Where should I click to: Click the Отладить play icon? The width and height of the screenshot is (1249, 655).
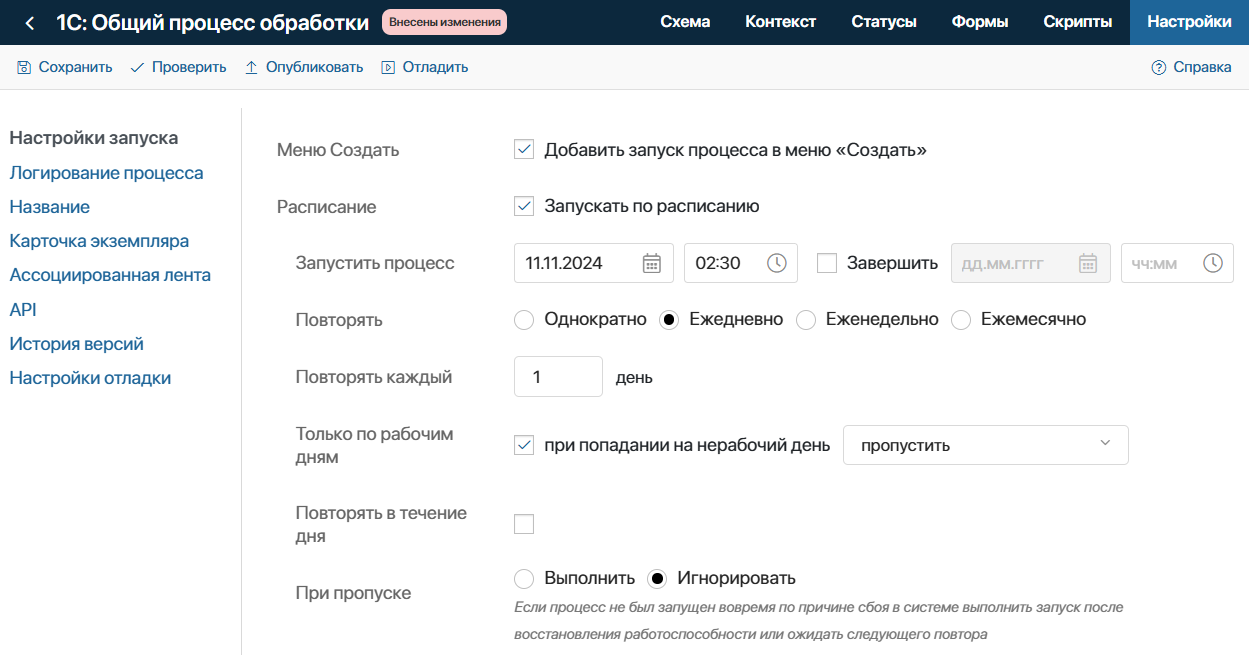(387, 67)
